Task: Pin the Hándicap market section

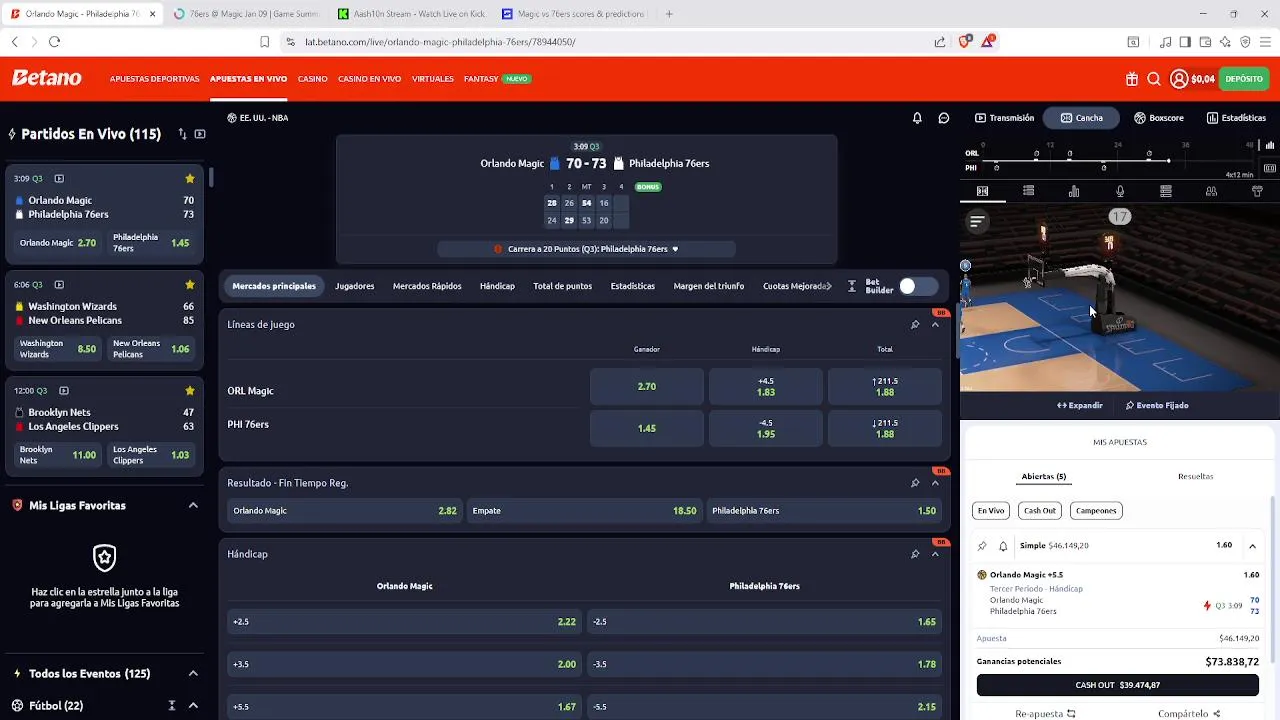Action: pos(915,554)
